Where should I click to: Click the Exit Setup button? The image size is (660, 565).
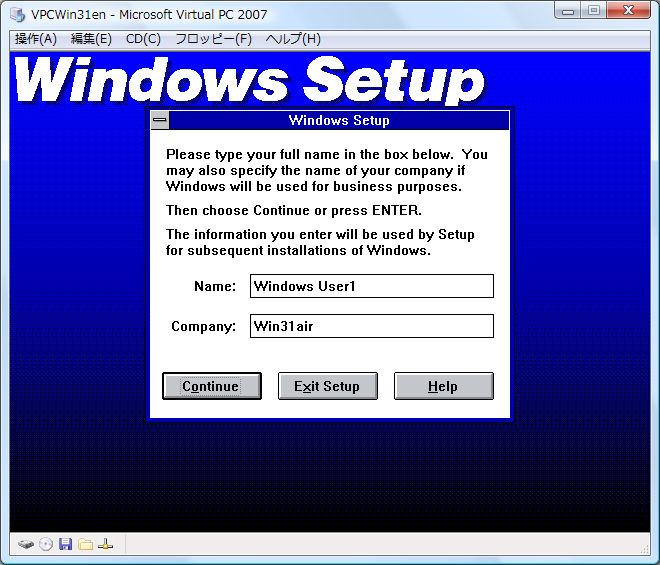coord(327,386)
